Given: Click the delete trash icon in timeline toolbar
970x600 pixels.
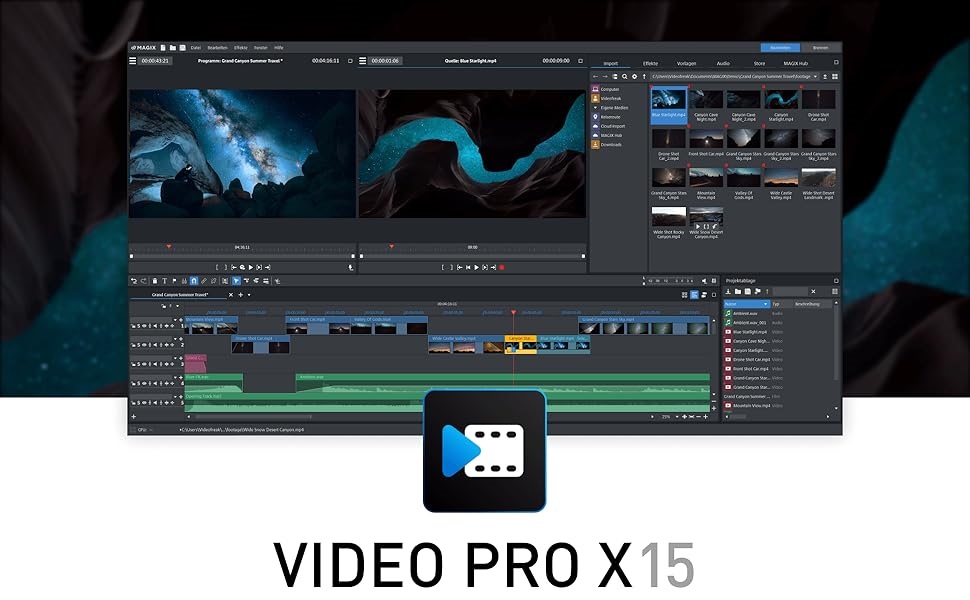Looking at the screenshot, I should pos(155,281).
